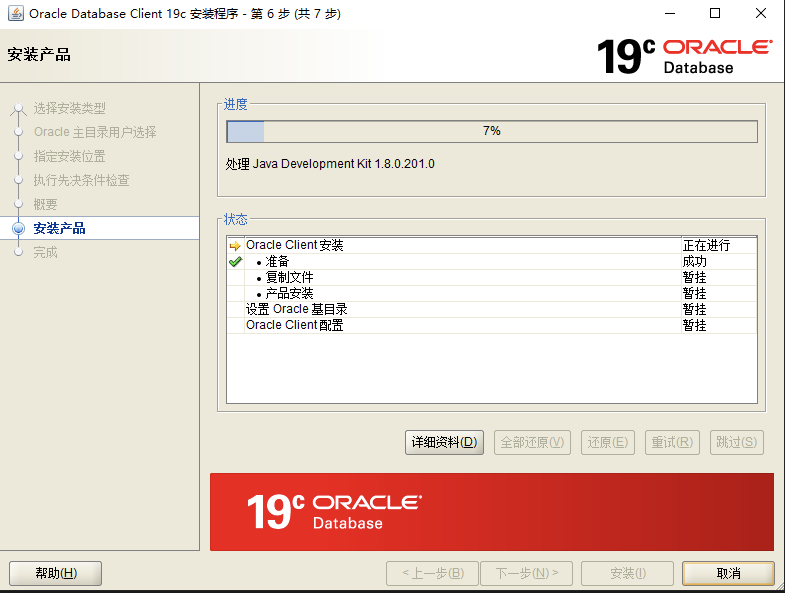This screenshot has width=785, height=593.
Task: Click the 下一步(N) next button
Action: pos(526,573)
